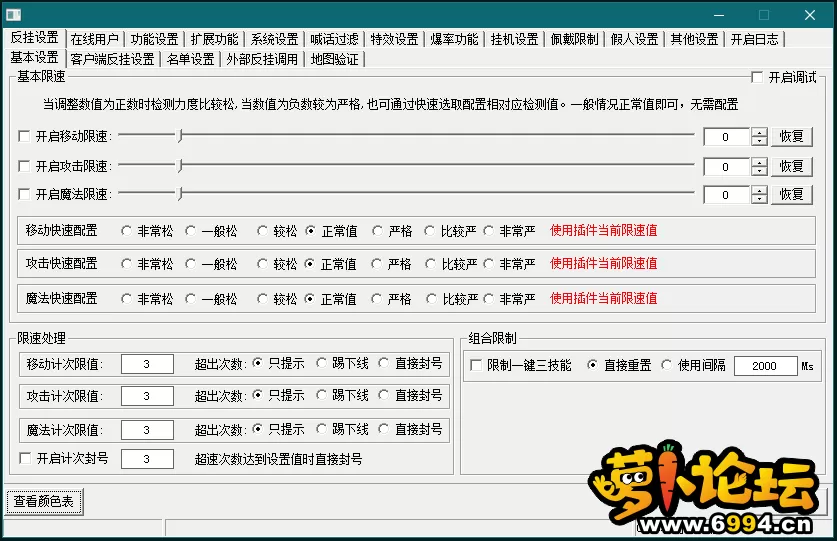The height and width of the screenshot is (541, 837).
Task: Click 恢复 button for 魔法限速
Action: (x=792, y=194)
